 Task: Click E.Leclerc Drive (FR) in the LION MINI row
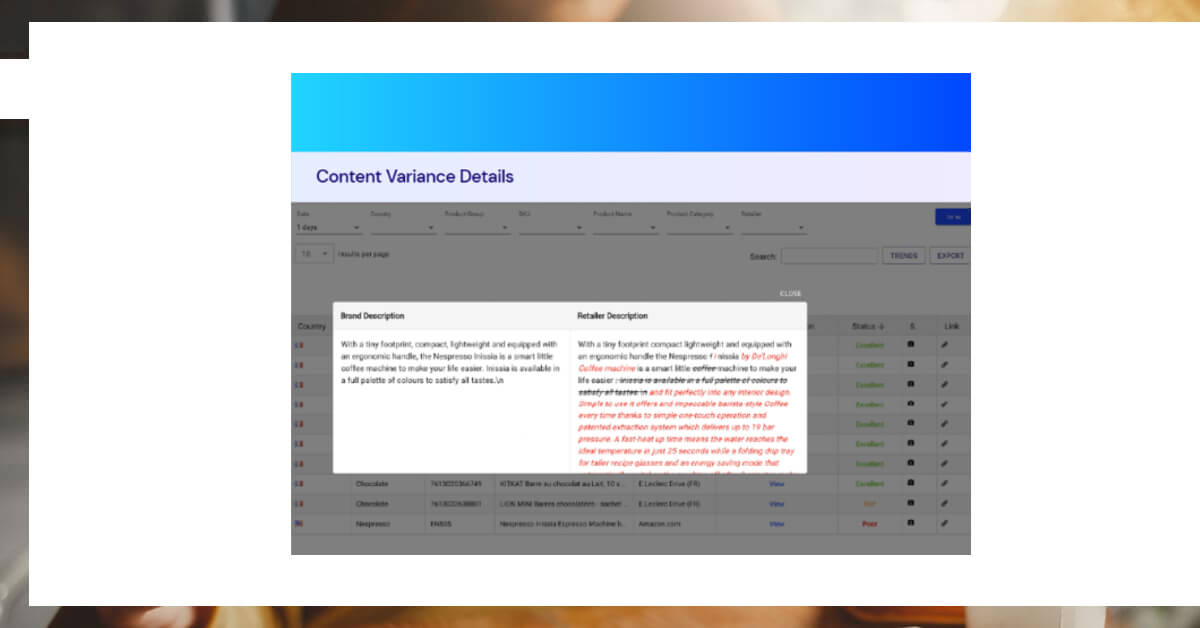pyautogui.click(x=669, y=503)
